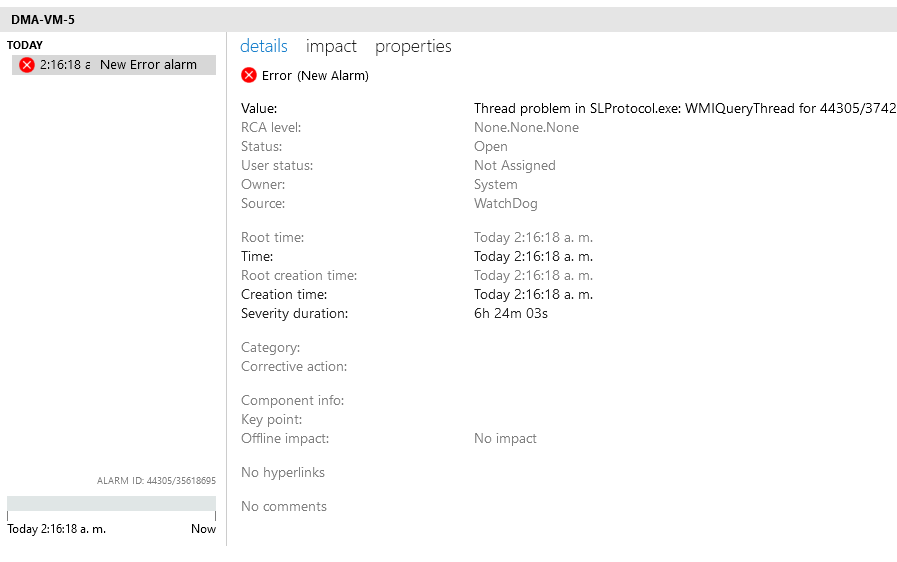Click the red Error icon beside New Alarm
This screenshot has height=562, width=897.
point(249,76)
